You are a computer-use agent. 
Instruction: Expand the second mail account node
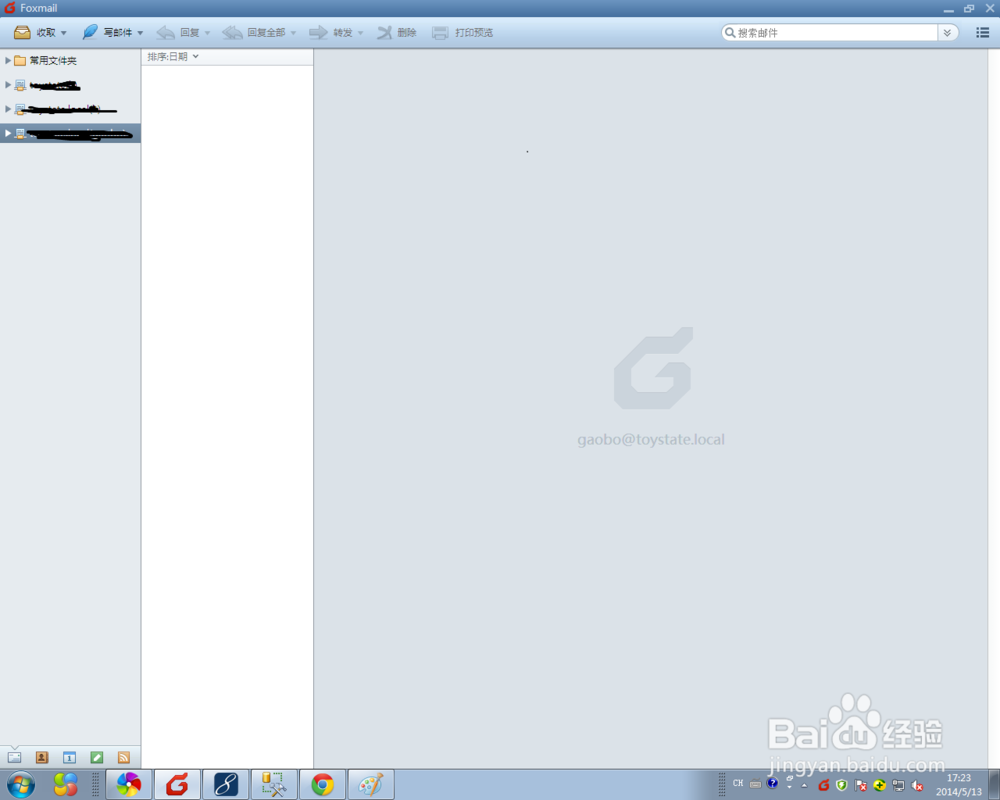tap(8, 109)
